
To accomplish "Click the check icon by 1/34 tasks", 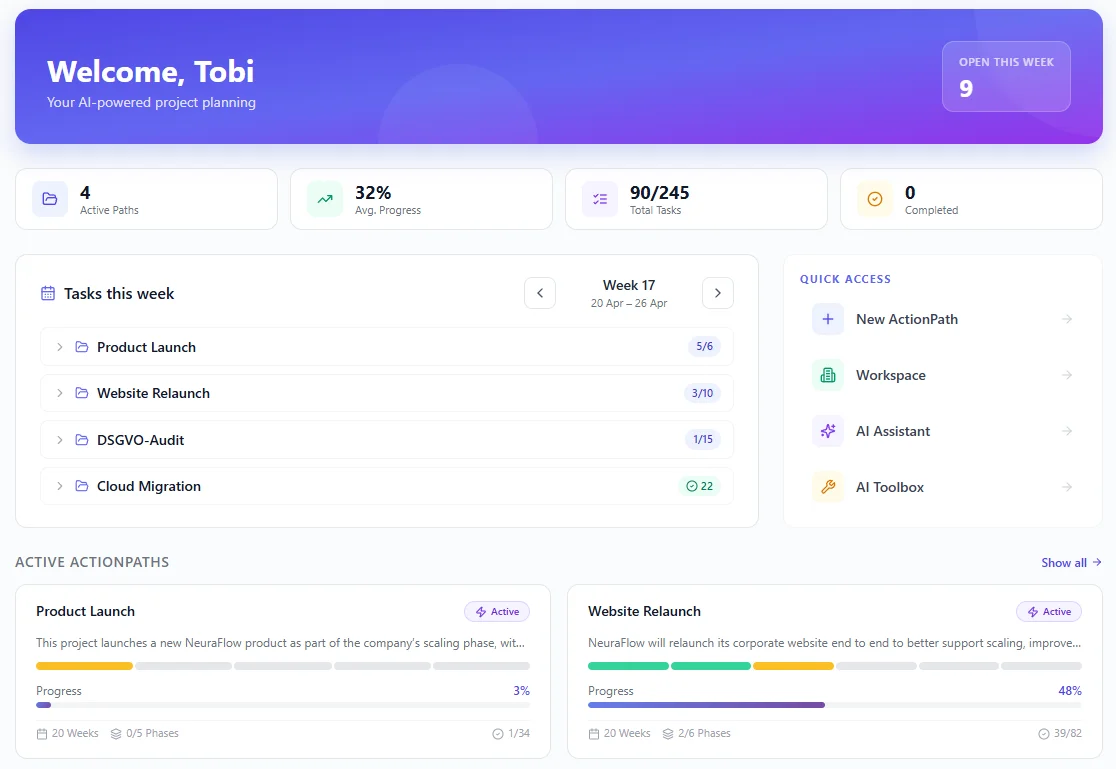I will [x=498, y=733].
